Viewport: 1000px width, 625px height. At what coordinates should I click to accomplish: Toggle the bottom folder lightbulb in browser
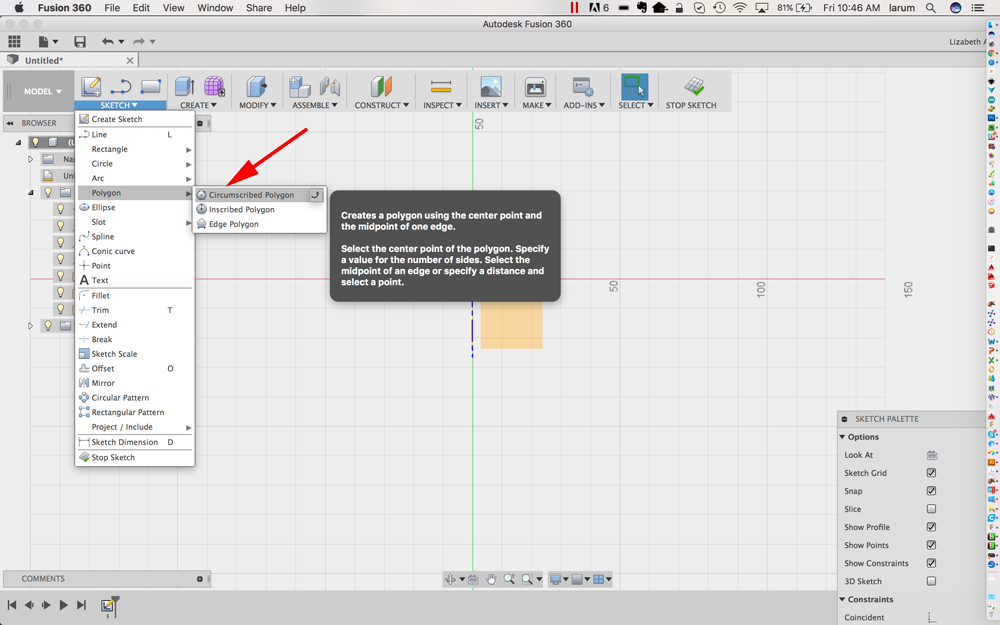48,326
